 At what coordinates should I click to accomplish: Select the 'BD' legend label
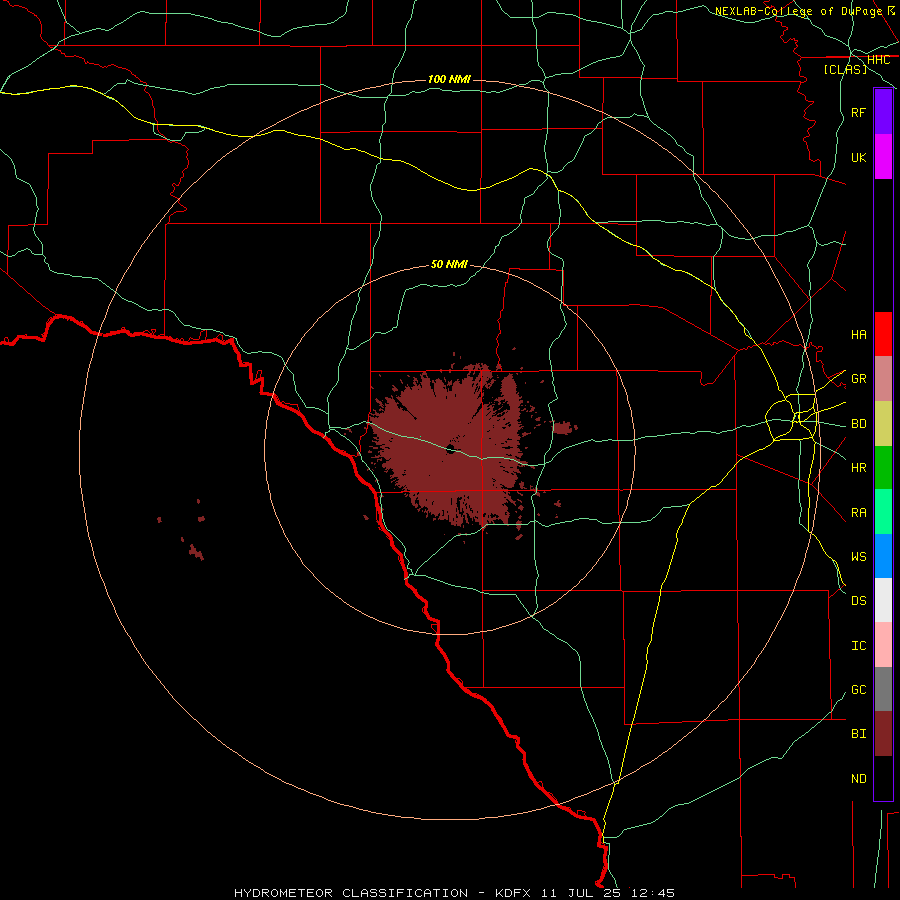[858, 424]
